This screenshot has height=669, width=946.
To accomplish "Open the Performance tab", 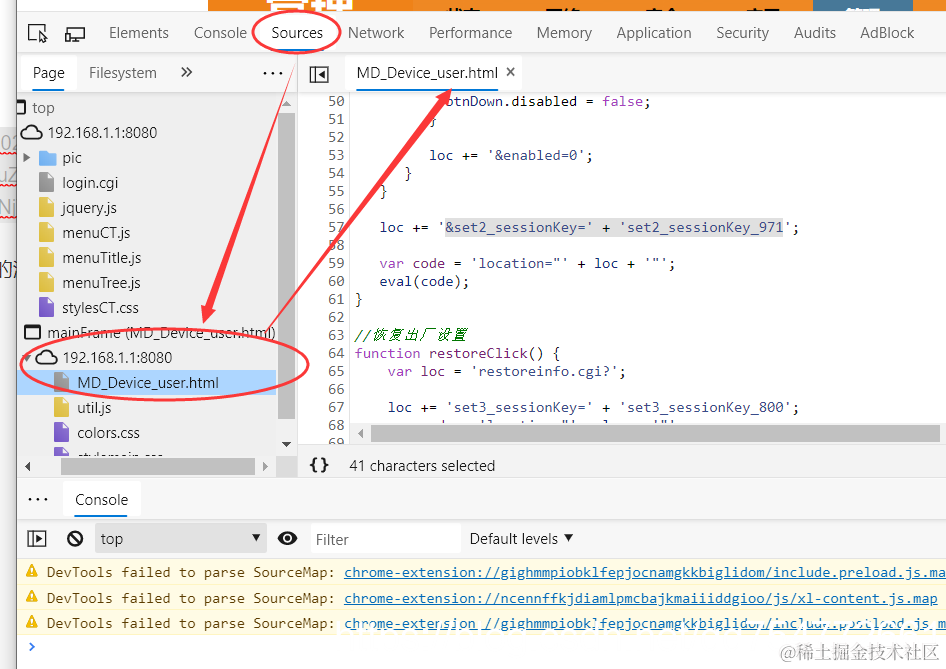I will point(471,33).
